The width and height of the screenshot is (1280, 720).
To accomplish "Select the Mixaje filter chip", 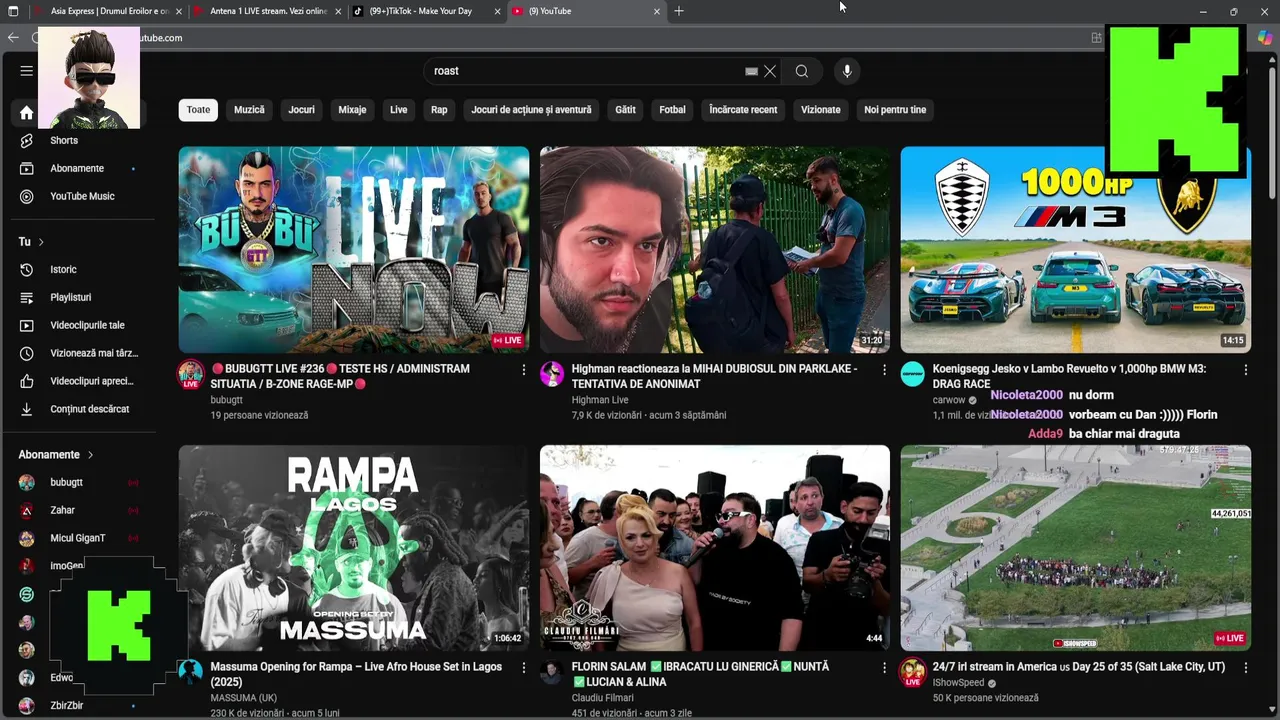I will [352, 110].
